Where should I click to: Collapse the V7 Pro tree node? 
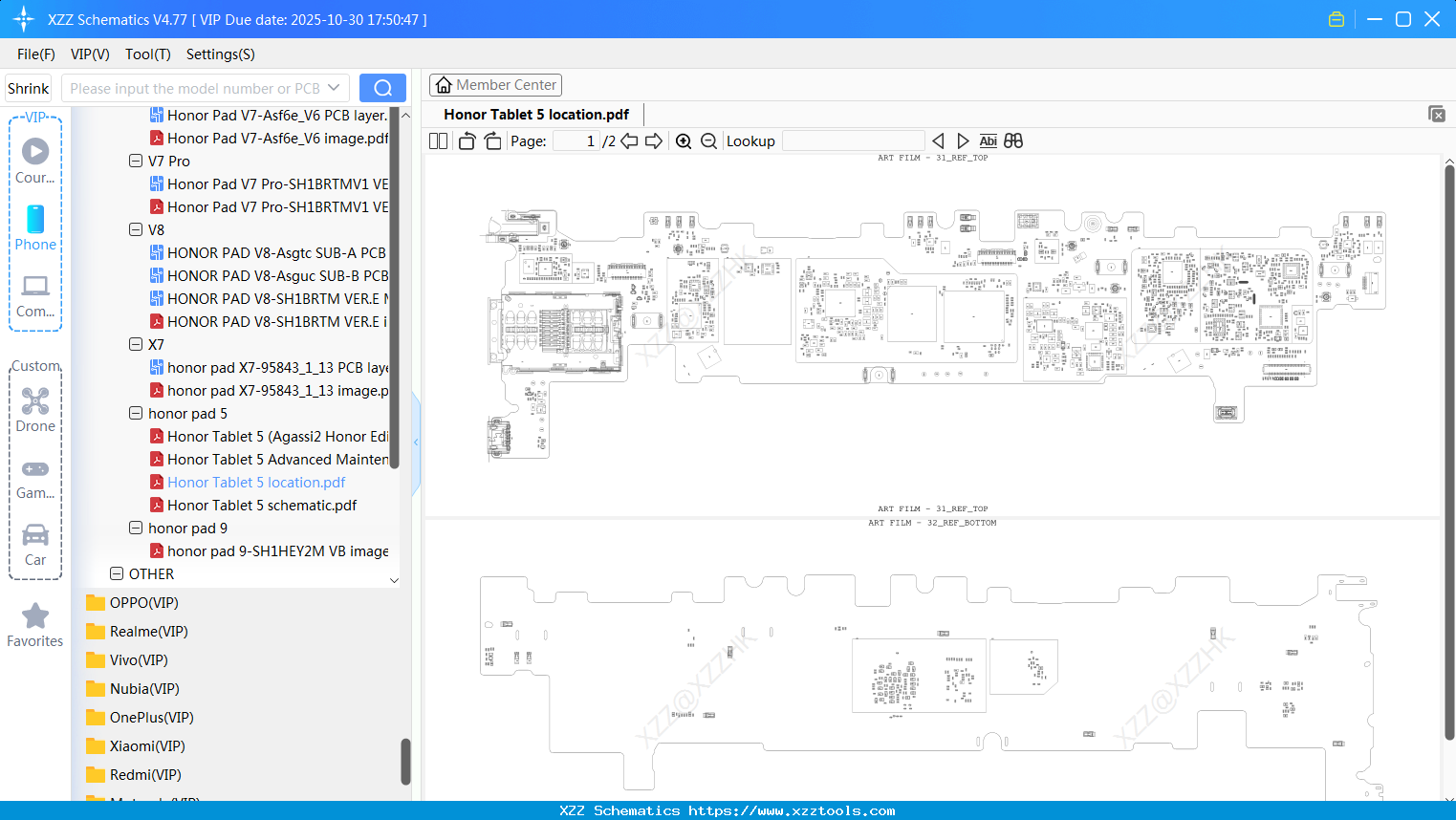coord(136,161)
